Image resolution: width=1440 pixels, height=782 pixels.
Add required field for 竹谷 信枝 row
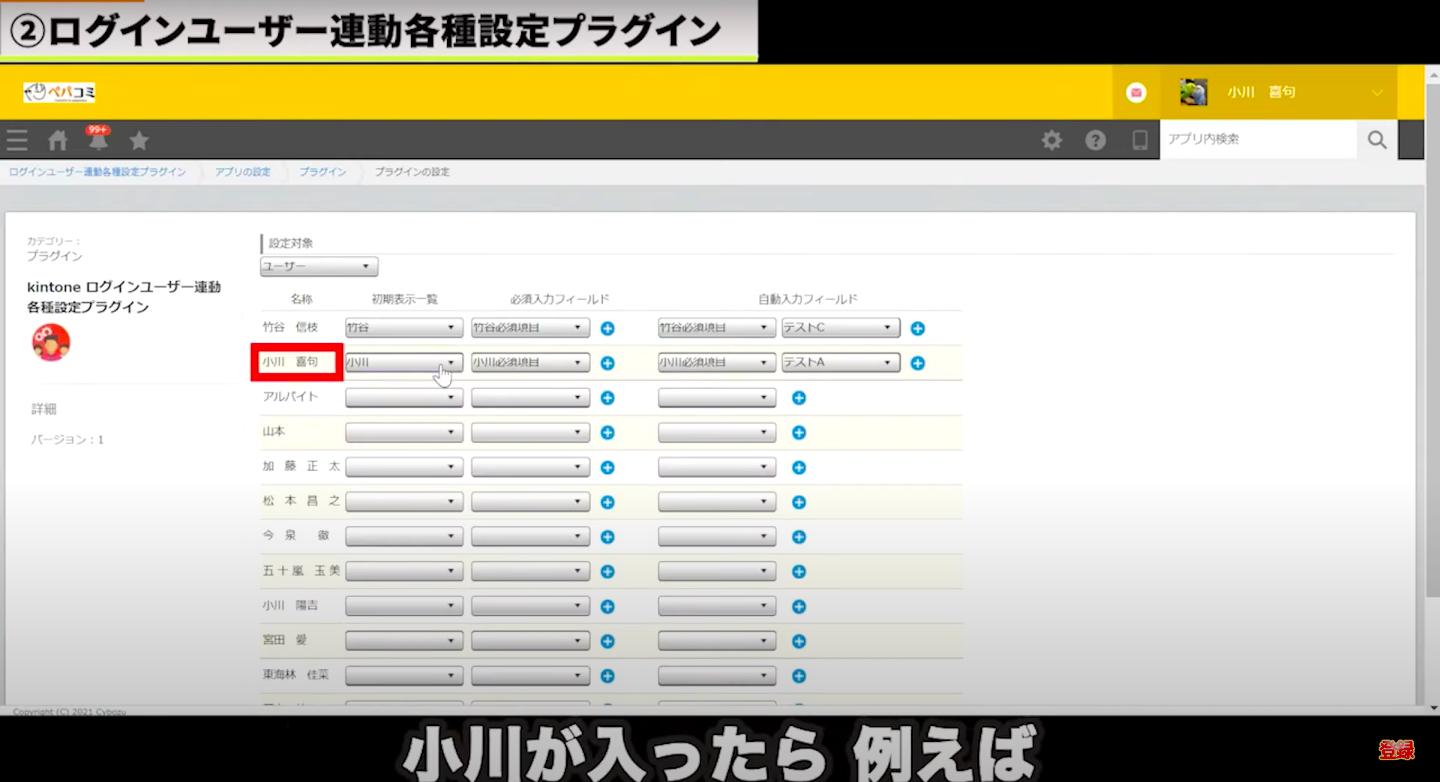click(607, 328)
